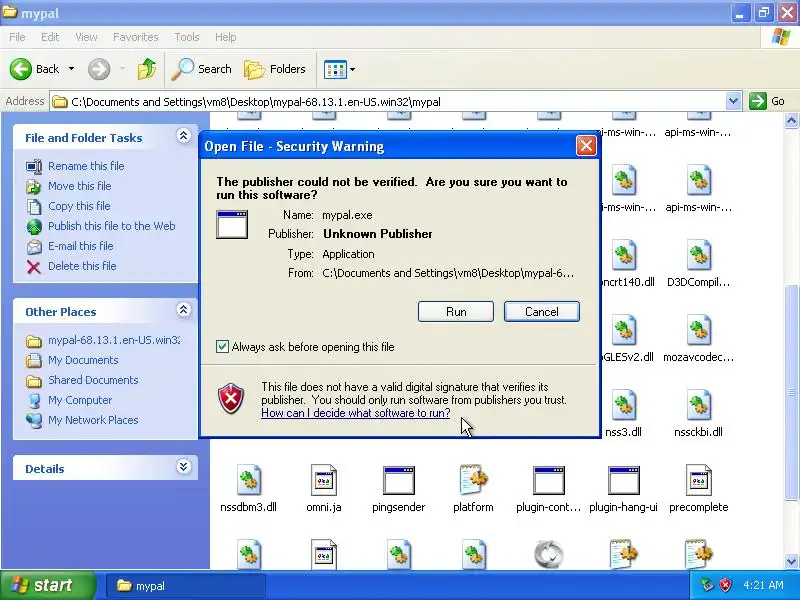Click the address bar path field
The width and height of the screenshot is (800, 600).
[388, 102]
